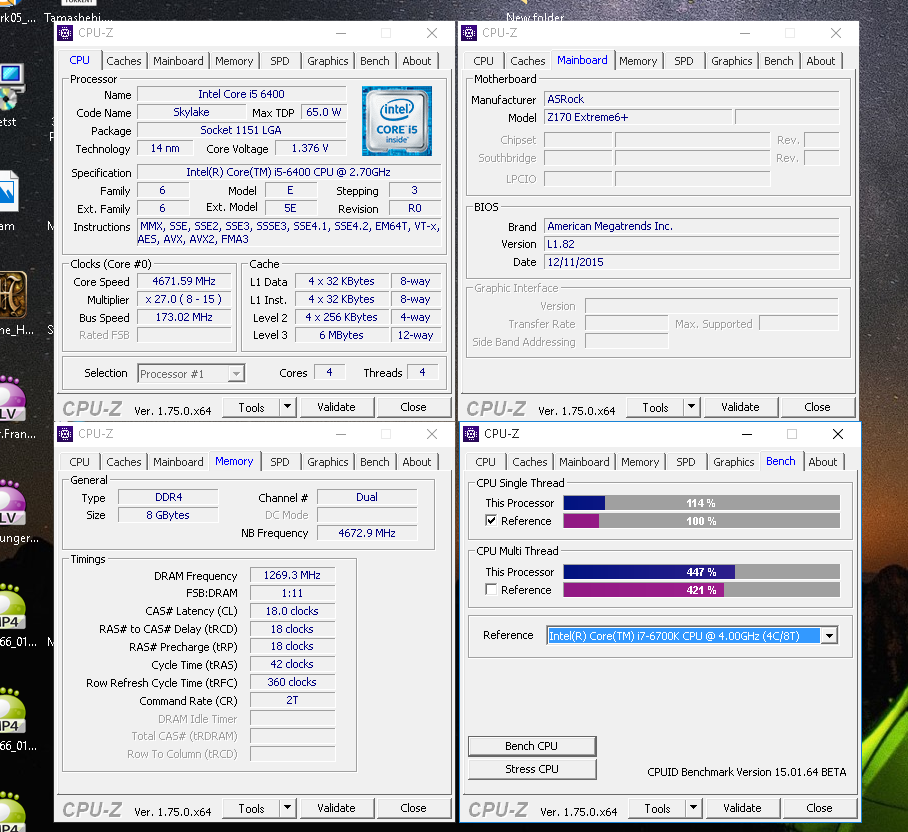Close the CPU-Z window showing the Mainboard tab
This screenshot has width=908, height=832.
coord(835,33)
